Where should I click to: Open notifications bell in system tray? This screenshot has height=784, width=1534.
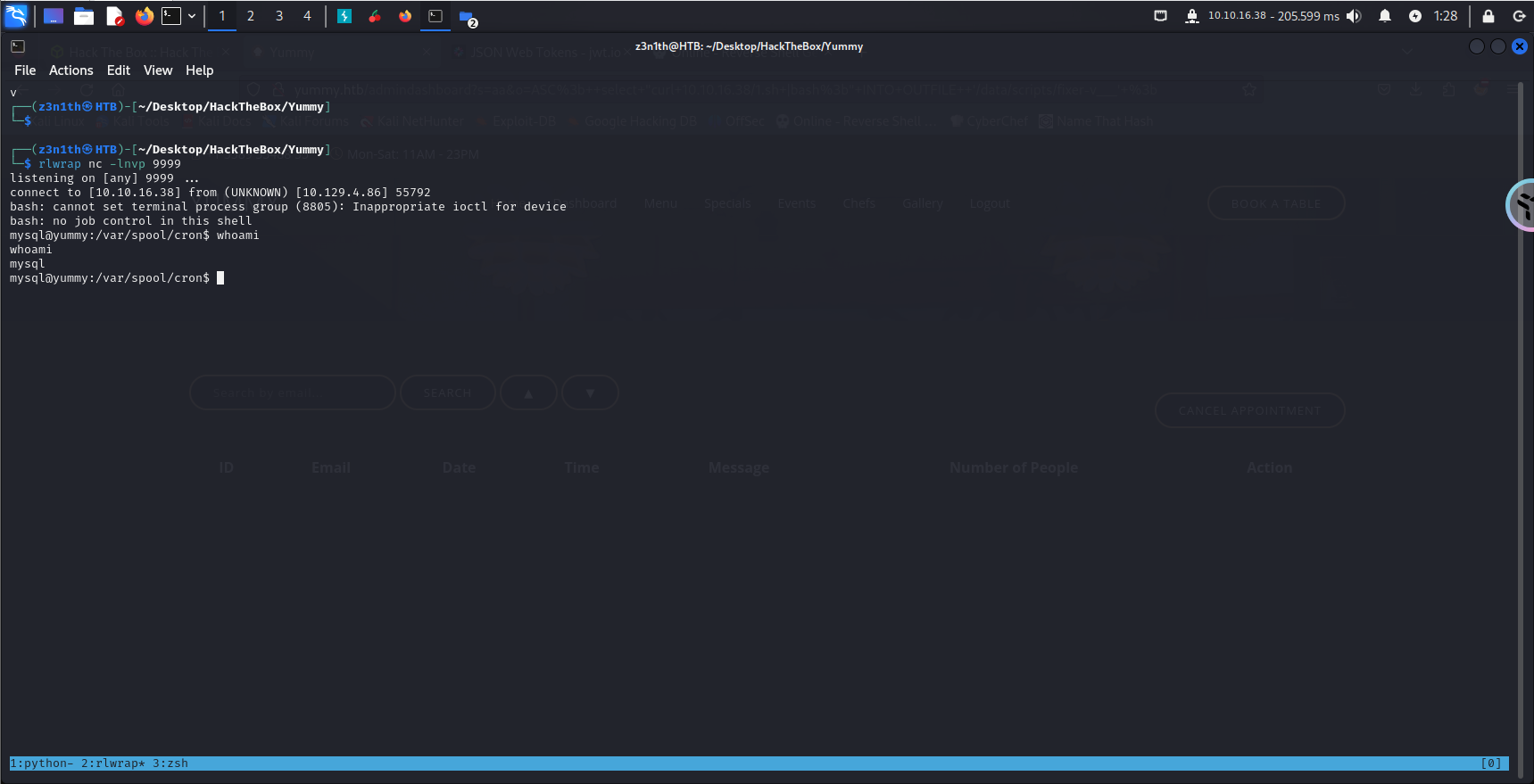coord(1385,16)
